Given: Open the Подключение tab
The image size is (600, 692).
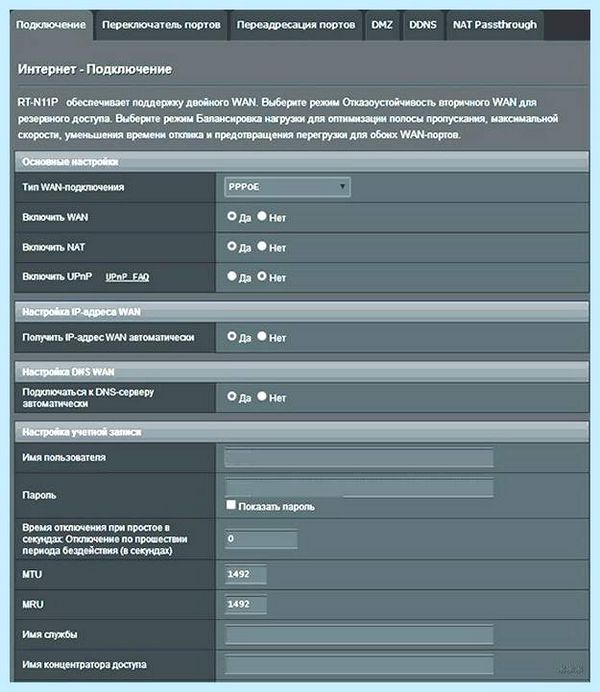Looking at the screenshot, I should click(x=51, y=25).
